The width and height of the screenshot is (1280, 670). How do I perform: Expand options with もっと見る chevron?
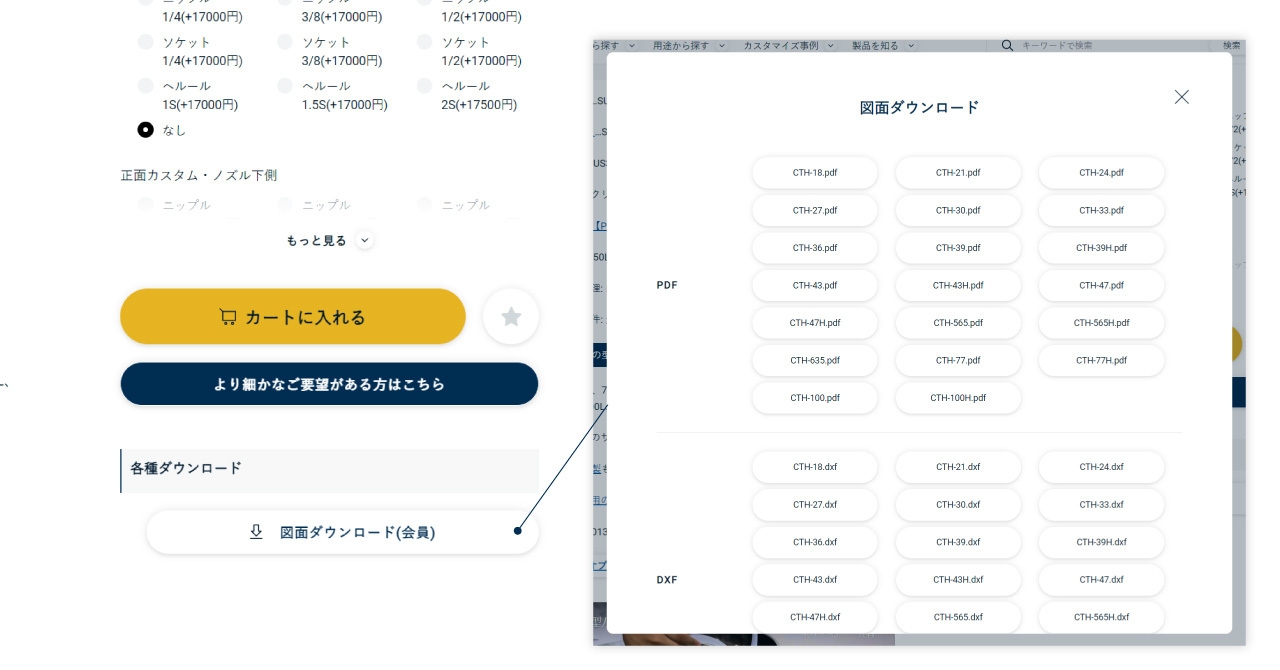pos(364,240)
